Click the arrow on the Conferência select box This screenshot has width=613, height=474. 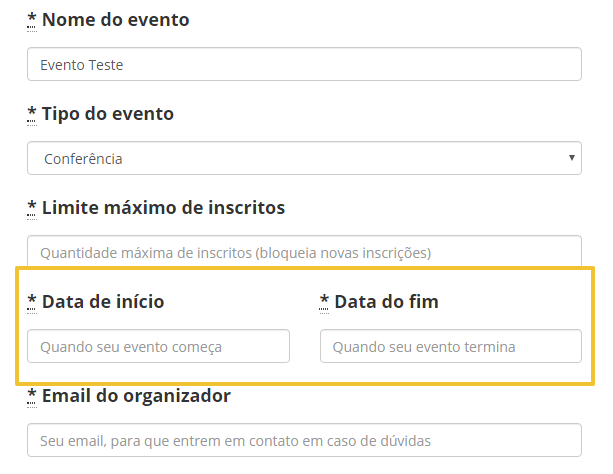click(x=571, y=158)
